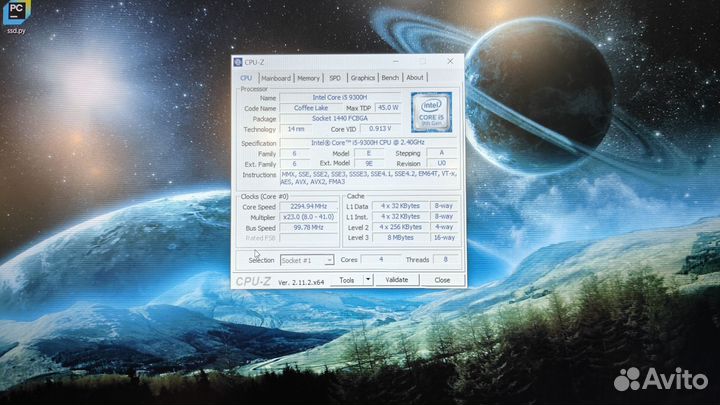Click the Level 2 value '4 x 256 KBytes'
Viewport: 720px width, 405px height.
[400, 227]
